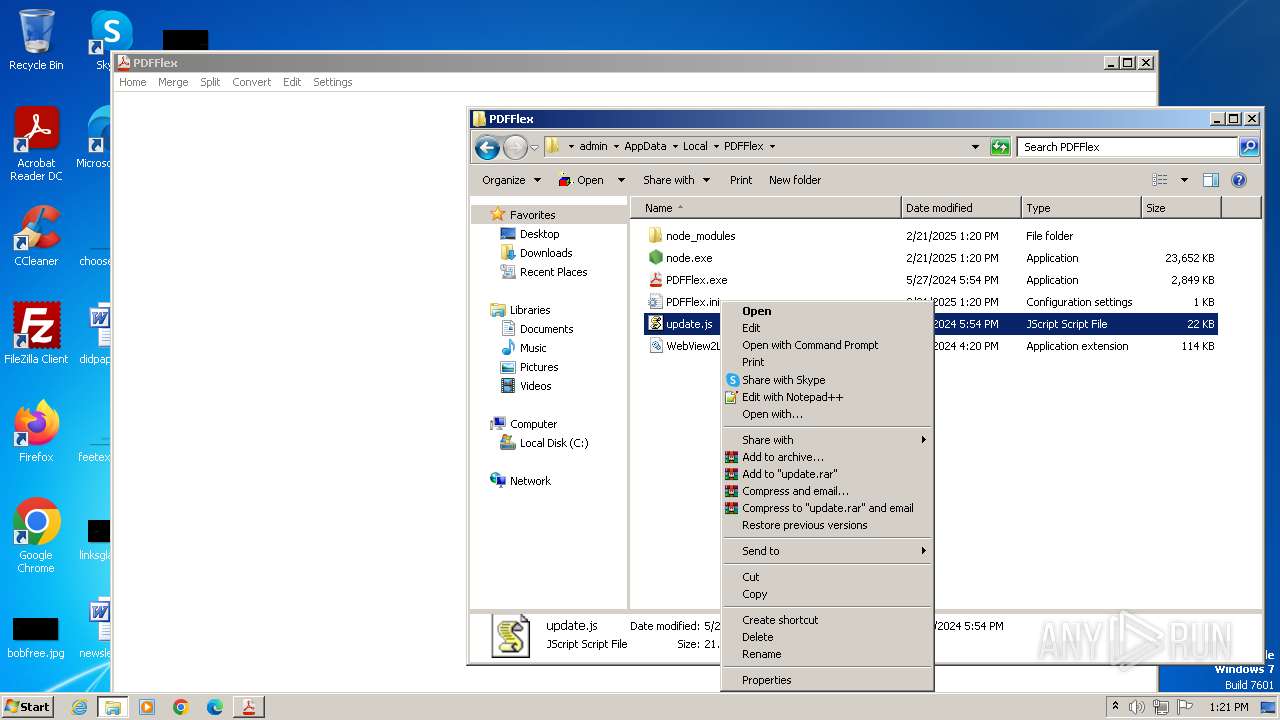
Task: Select Open with Command Prompt
Action: (x=810, y=345)
